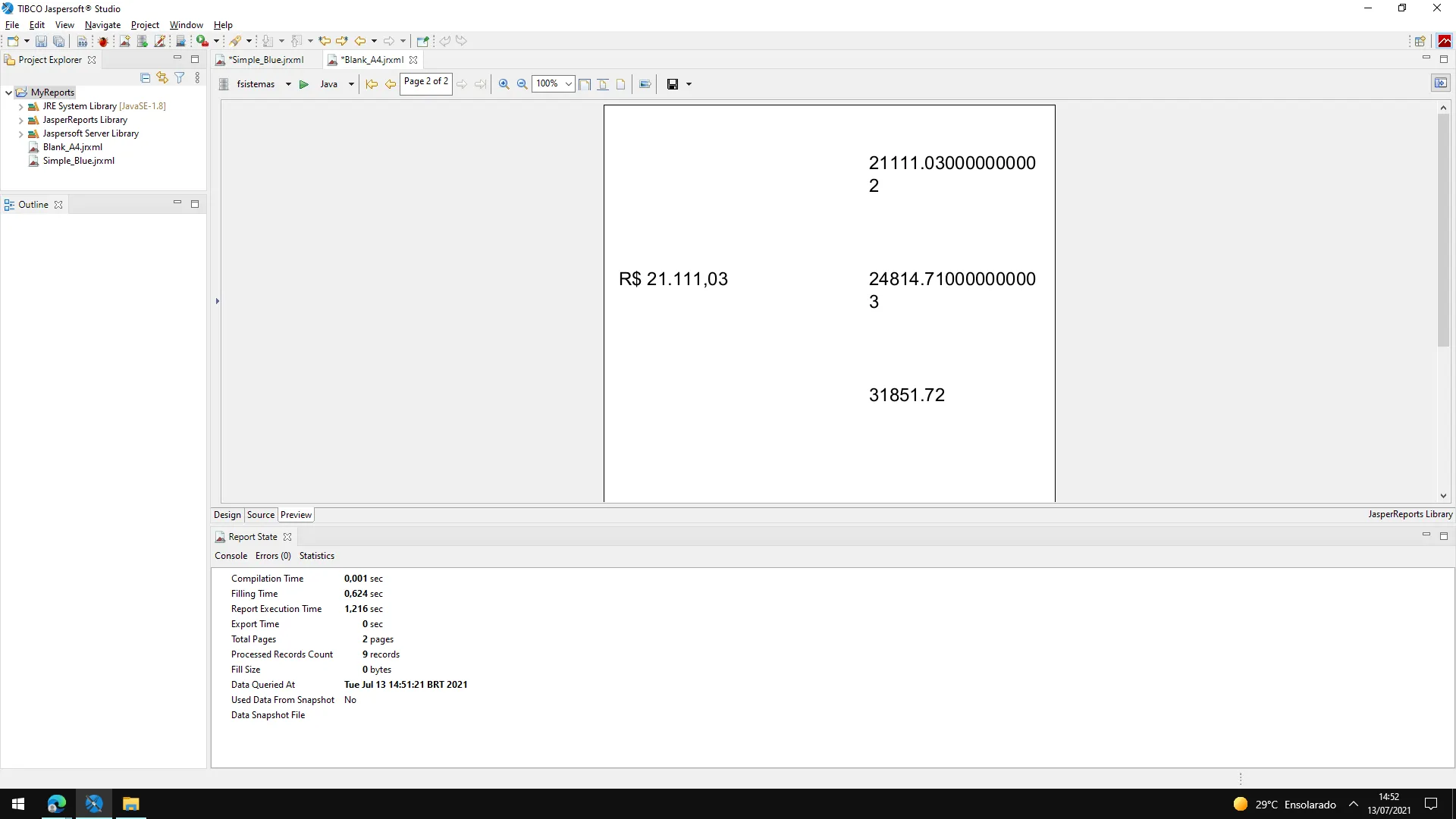This screenshot has width=1456, height=819.
Task: Expand the JasperReports Library tree node
Action: 20,120
